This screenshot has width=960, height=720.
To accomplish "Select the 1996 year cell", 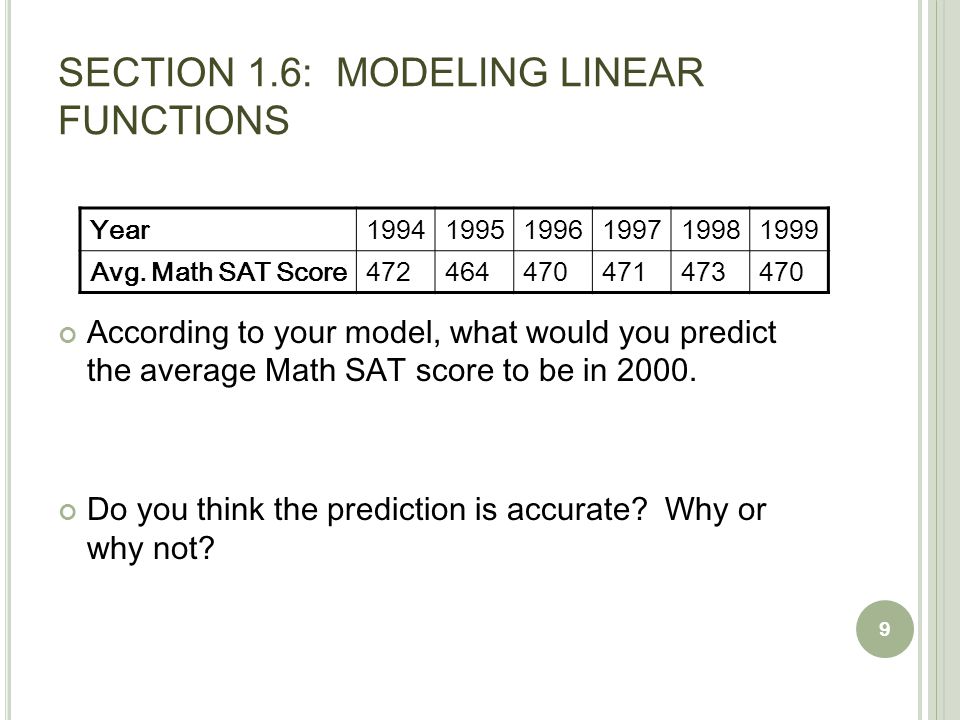I will [553, 230].
